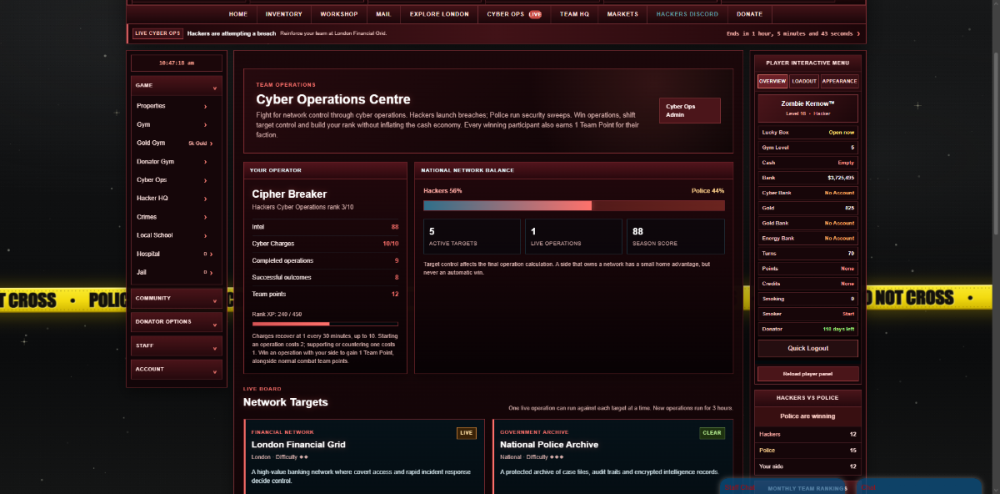Viewport: 1000px width, 494px height.
Task: Click the chevron beside Crimes
Action: click(205, 217)
